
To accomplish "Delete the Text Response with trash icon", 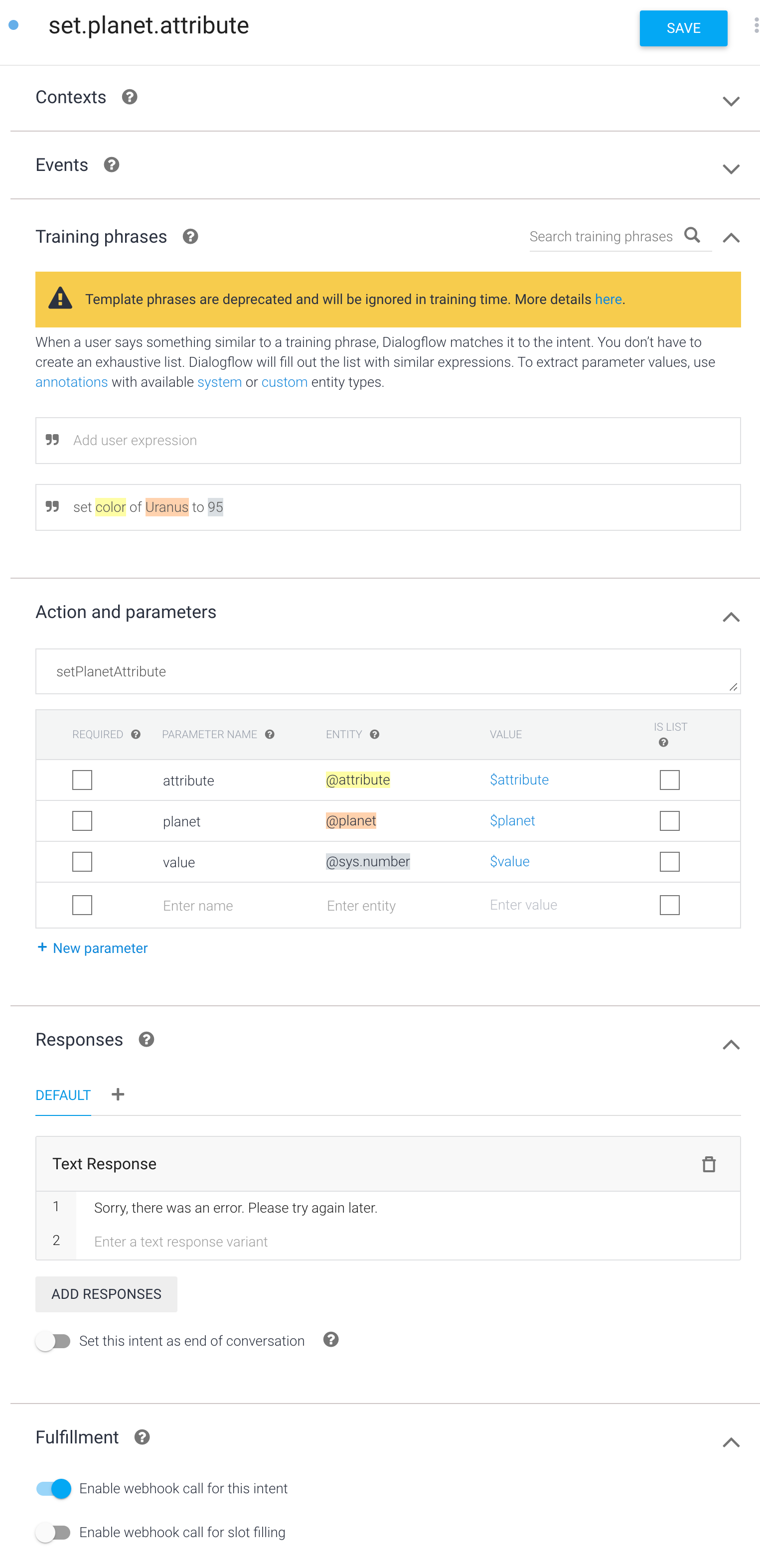I will [x=708, y=1164].
